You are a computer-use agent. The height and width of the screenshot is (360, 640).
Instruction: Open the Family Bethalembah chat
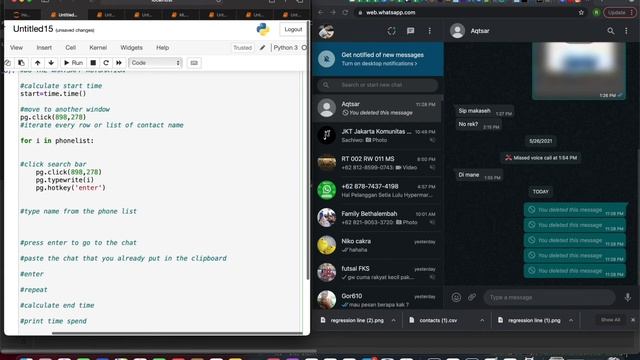(378, 218)
